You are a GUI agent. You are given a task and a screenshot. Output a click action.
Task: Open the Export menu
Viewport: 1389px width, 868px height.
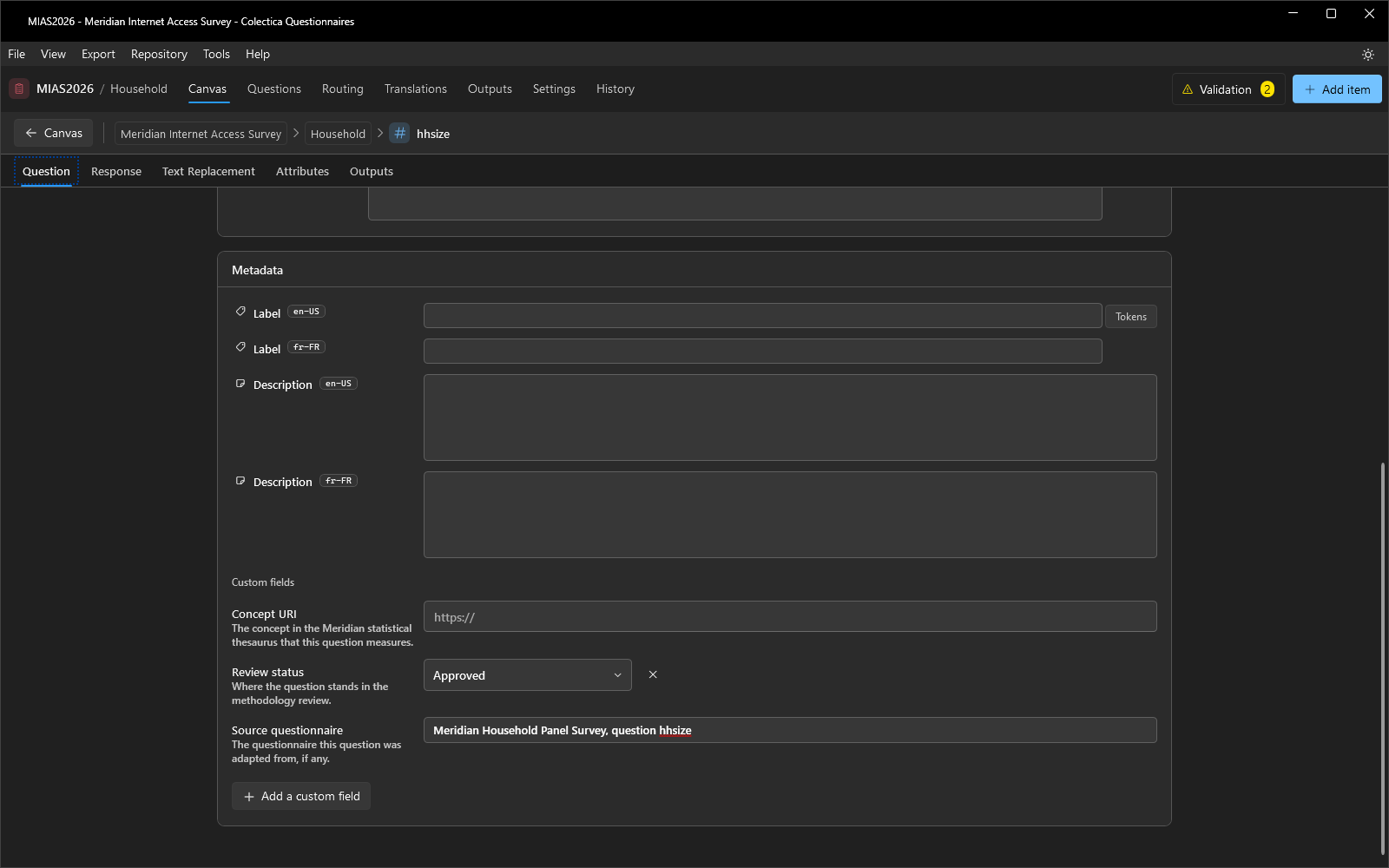tap(98, 54)
